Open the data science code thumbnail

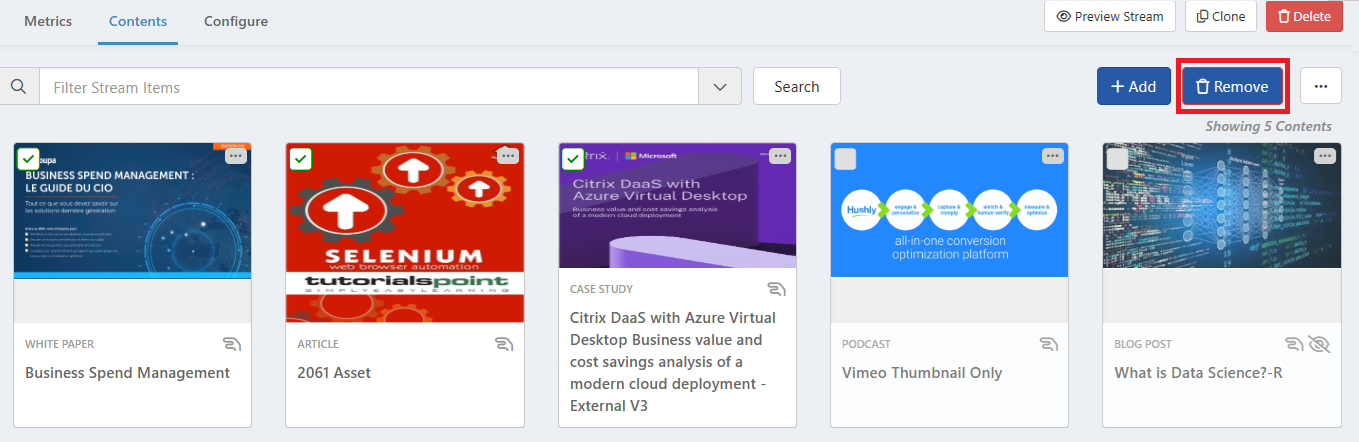1222,205
